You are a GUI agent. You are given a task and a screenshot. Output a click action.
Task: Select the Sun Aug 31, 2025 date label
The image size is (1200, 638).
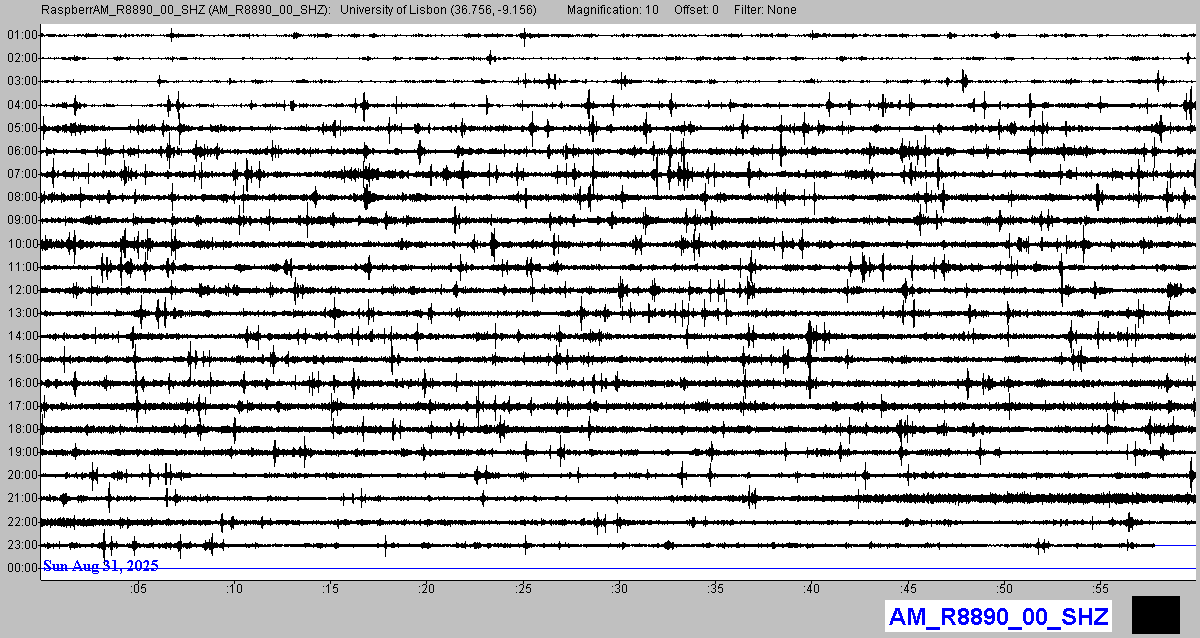click(x=100, y=566)
